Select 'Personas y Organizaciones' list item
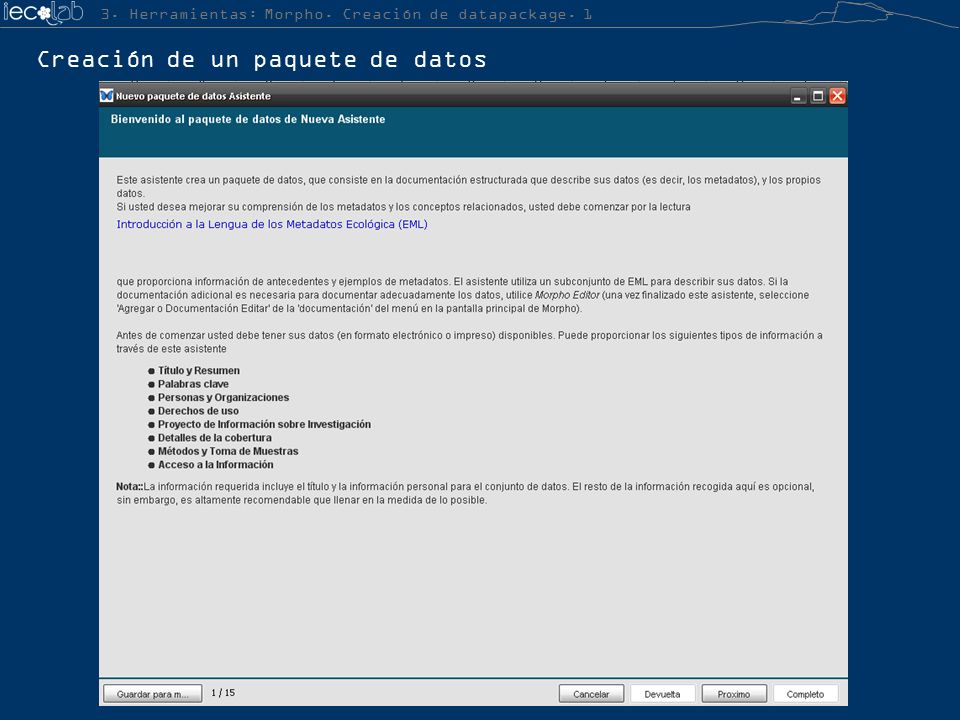 pyautogui.click(x=223, y=397)
